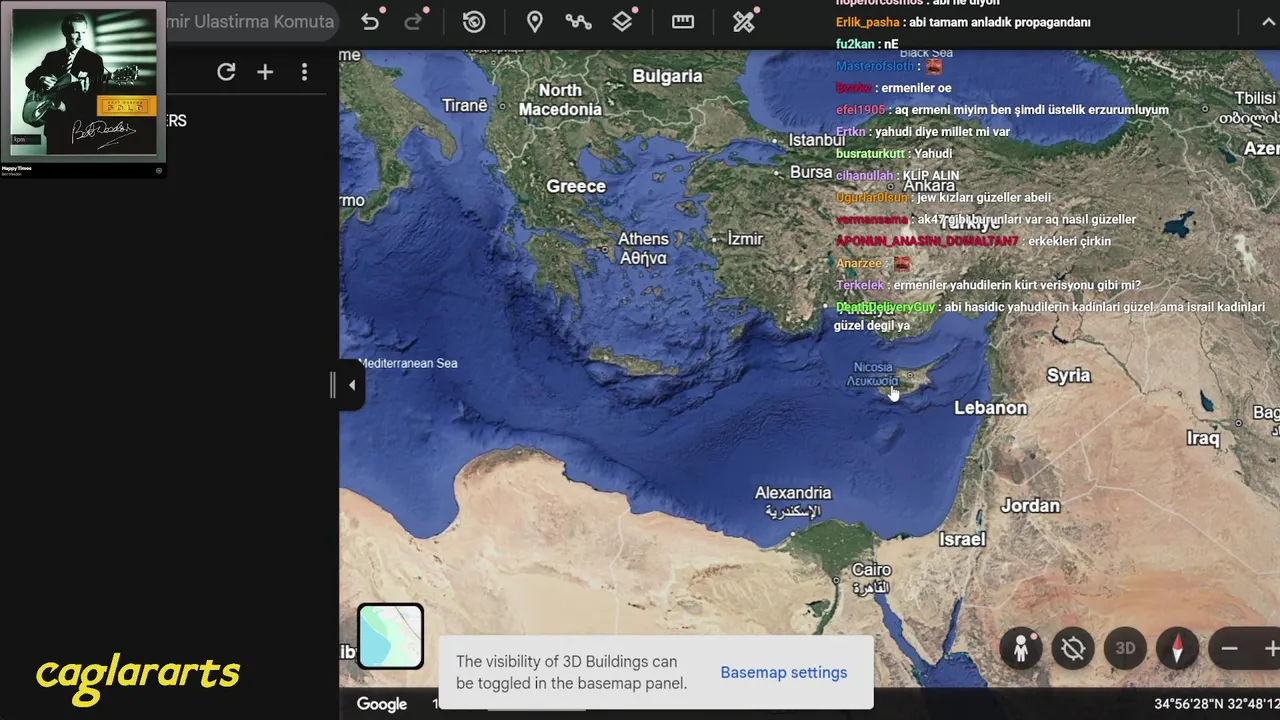Click the Black Sea label
Screen dimensions: 1280x720
(926, 53)
